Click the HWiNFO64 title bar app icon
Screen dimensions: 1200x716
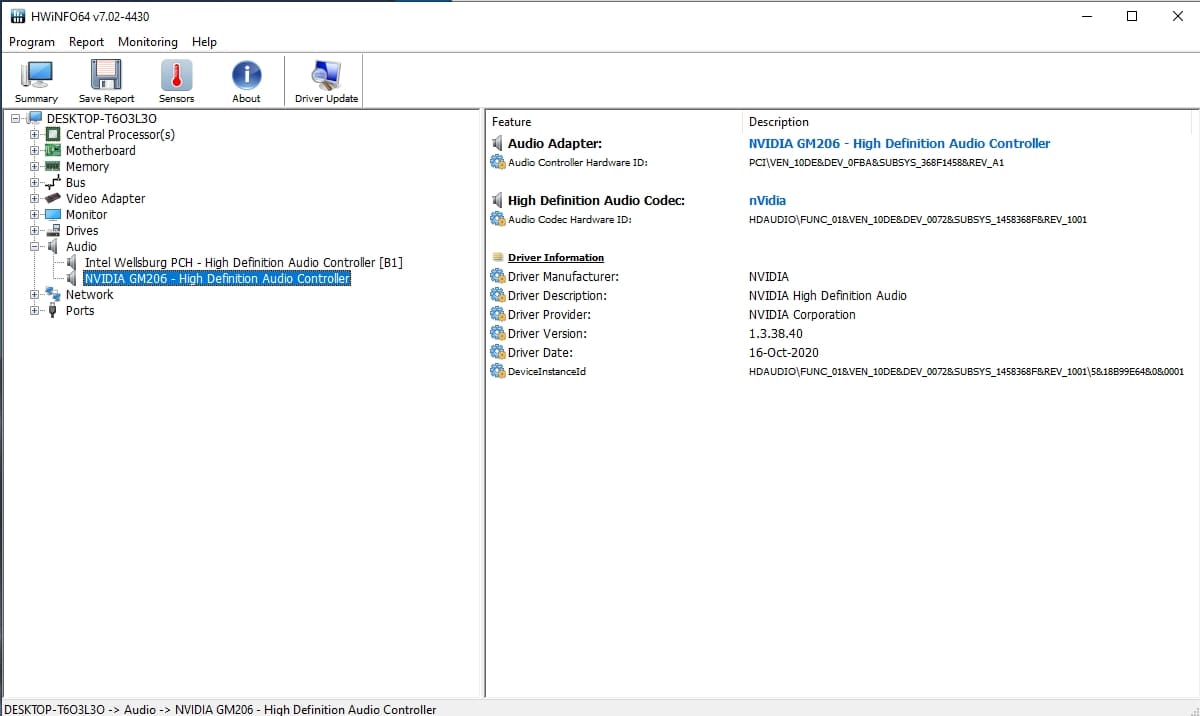(16, 16)
